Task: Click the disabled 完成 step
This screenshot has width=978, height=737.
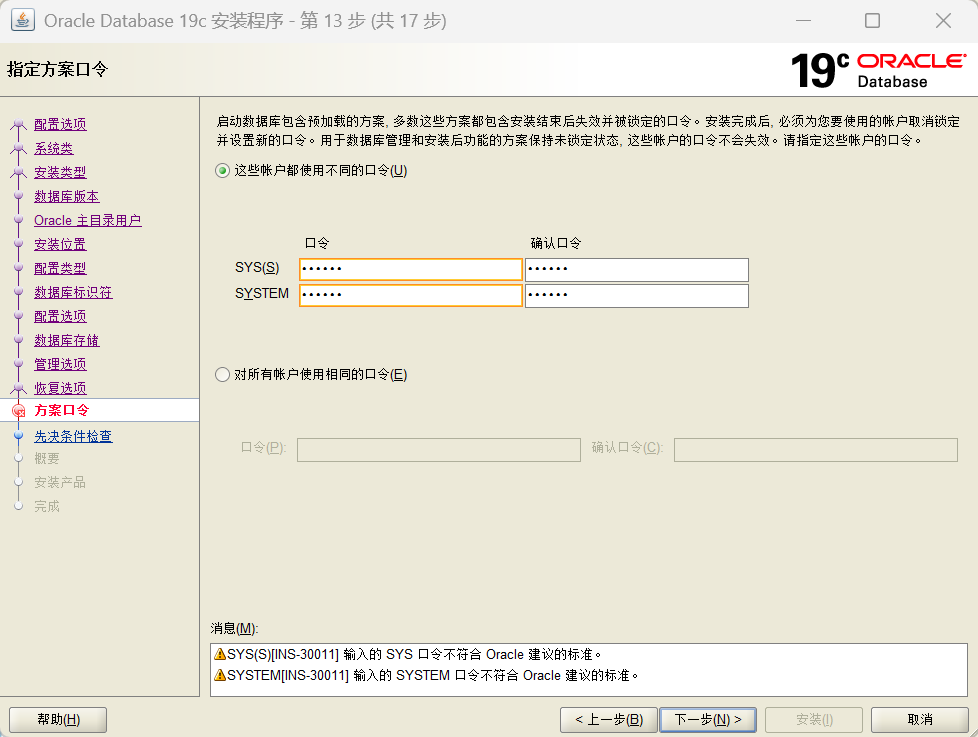Action: [x=47, y=506]
